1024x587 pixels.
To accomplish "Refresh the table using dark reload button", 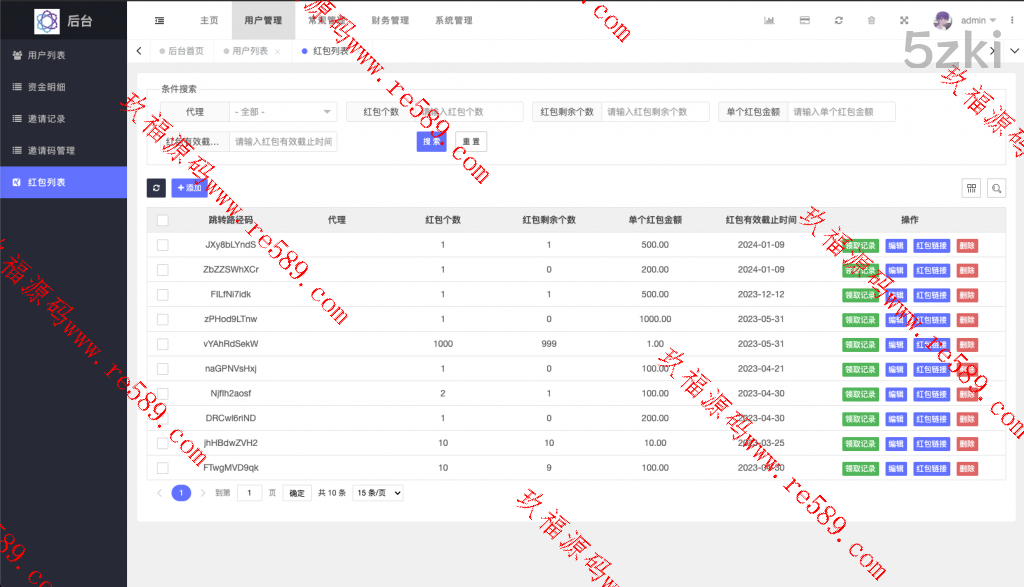I will coord(156,188).
